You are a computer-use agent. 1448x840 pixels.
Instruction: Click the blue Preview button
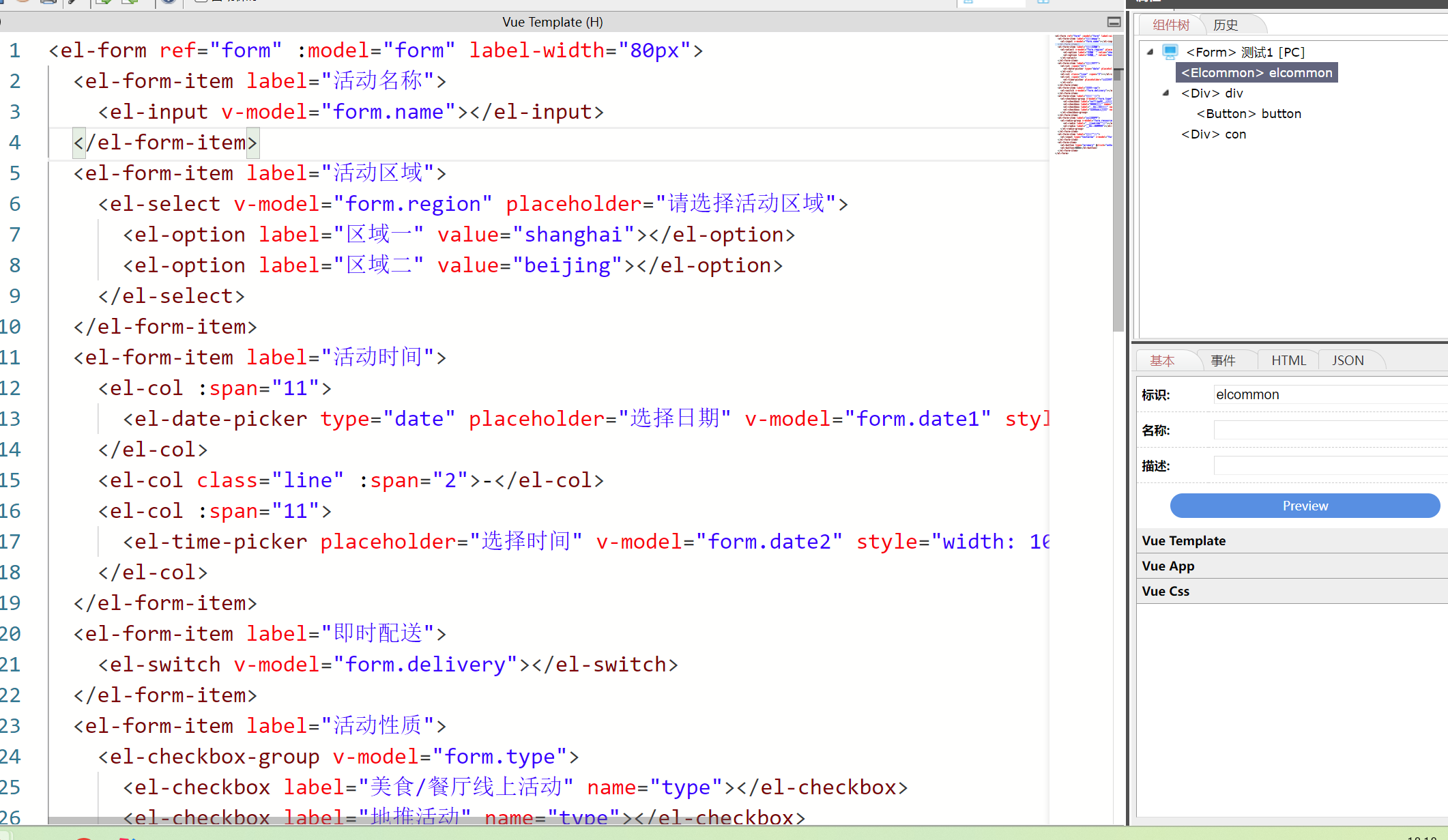pyautogui.click(x=1305, y=506)
